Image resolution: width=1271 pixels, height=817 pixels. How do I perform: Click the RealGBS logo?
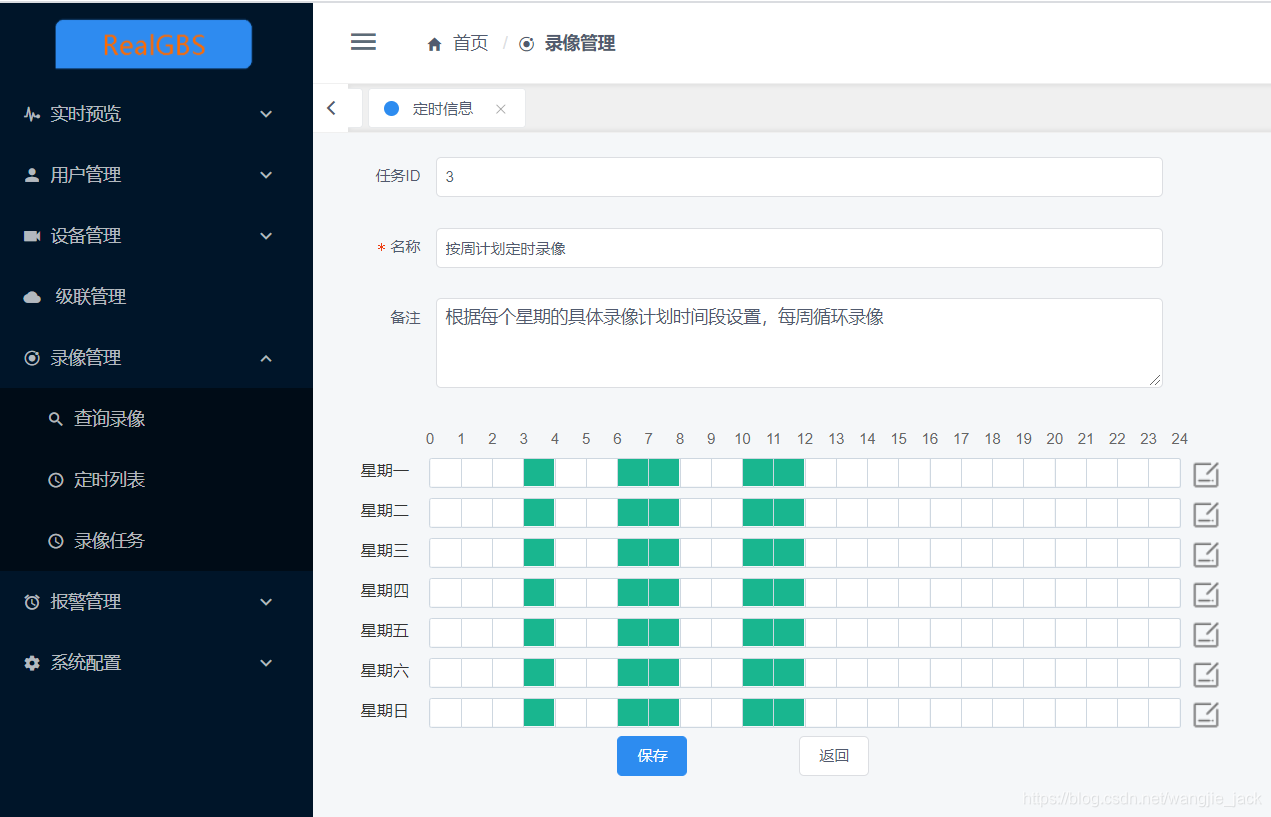pos(153,44)
